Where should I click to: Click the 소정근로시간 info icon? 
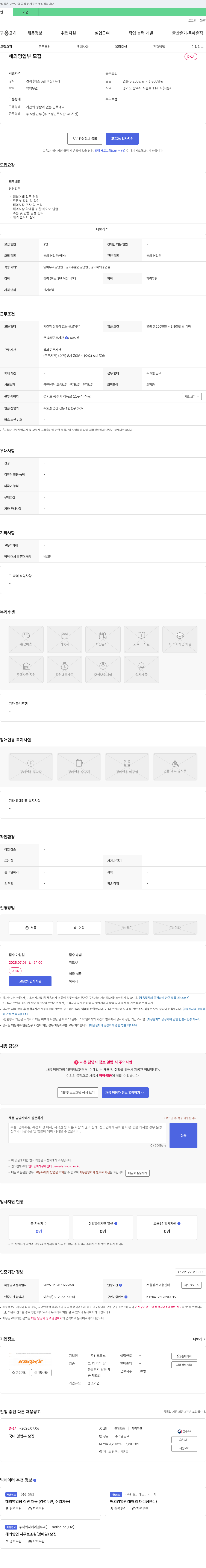(66, 338)
